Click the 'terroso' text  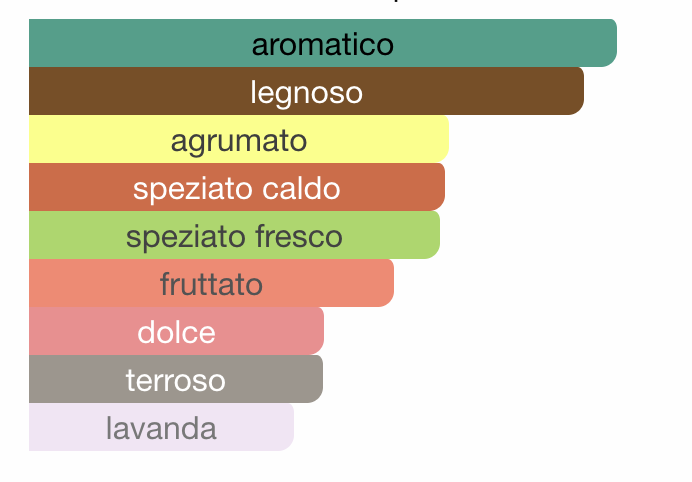(x=176, y=380)
